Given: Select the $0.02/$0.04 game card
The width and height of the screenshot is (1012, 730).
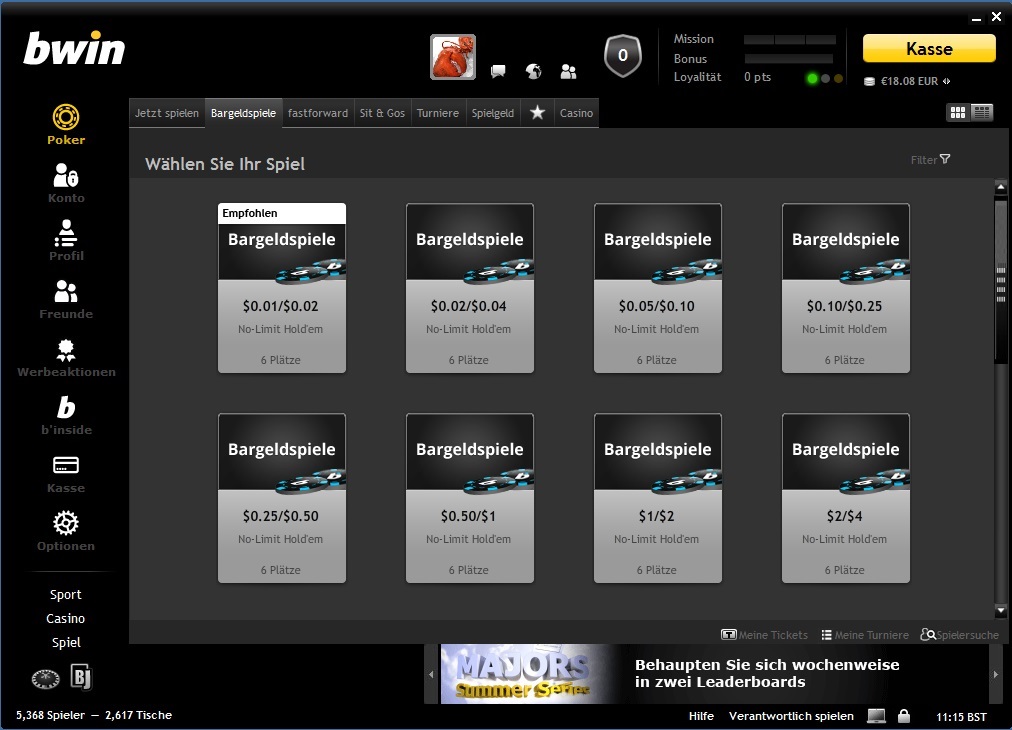Looking at the screenshot, I should [470, 288].
